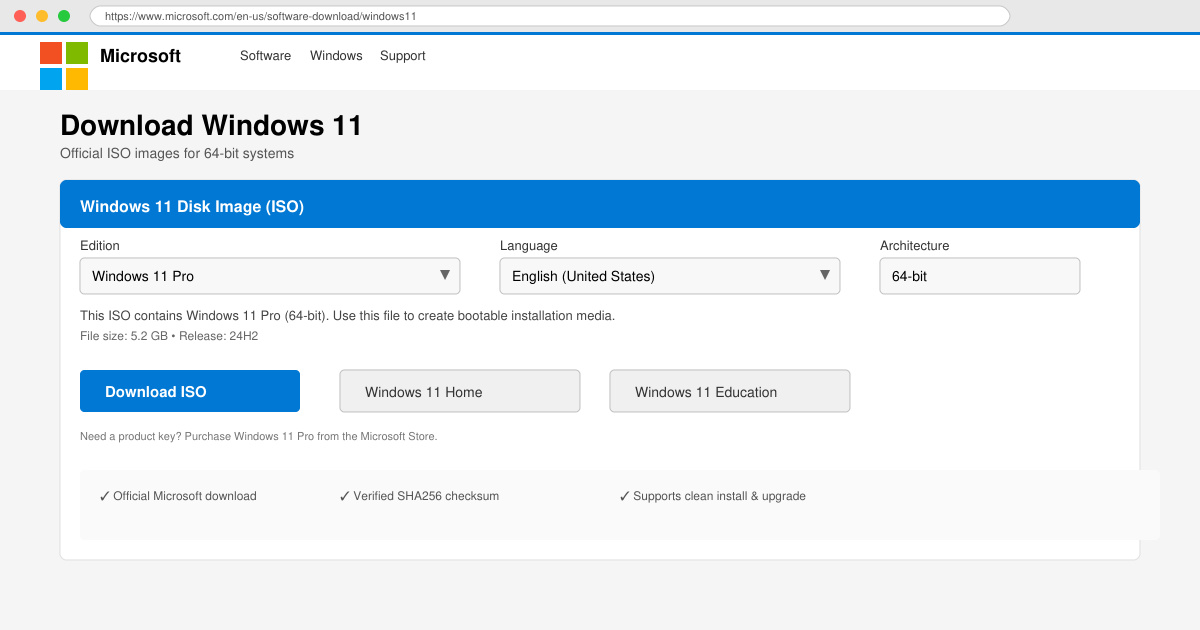Click the Architecture label
The height and width of the screenshot is (630, 1200).
[x=915, y=246]
